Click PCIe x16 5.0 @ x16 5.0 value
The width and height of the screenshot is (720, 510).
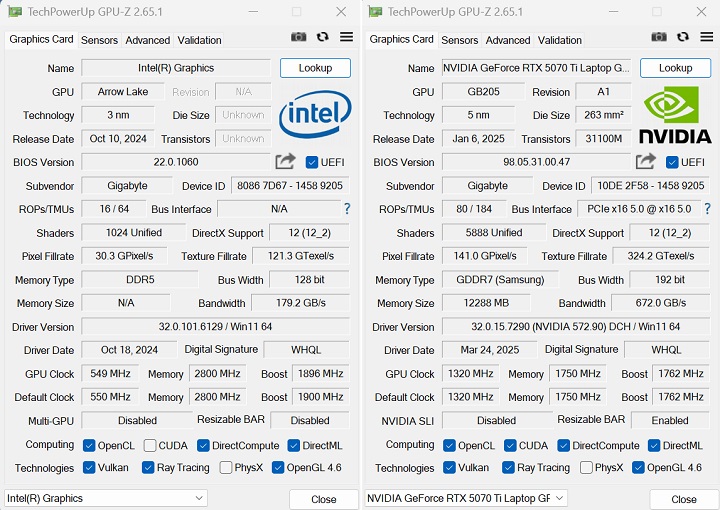(x=639, y=209)
